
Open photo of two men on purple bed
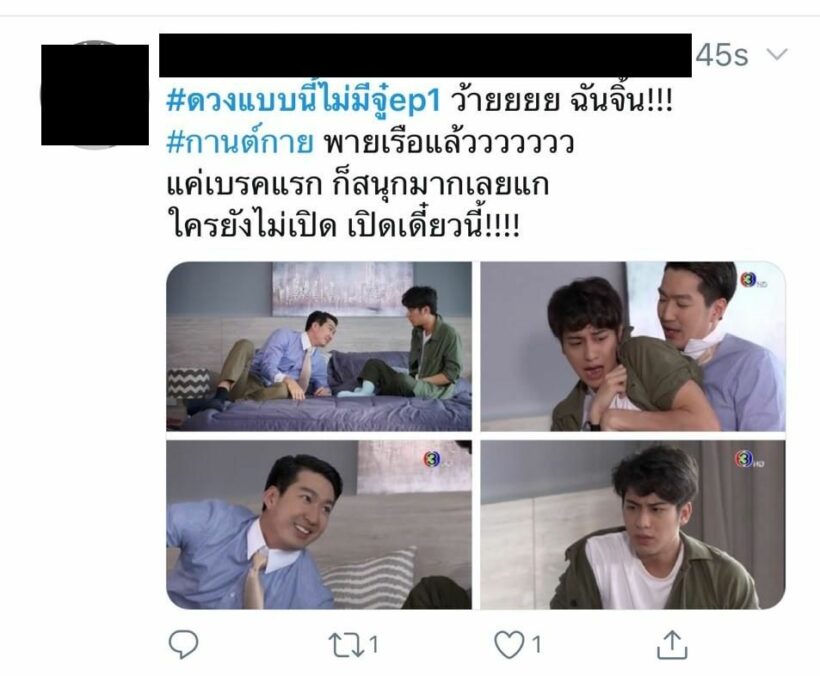(x=319, y=346)
